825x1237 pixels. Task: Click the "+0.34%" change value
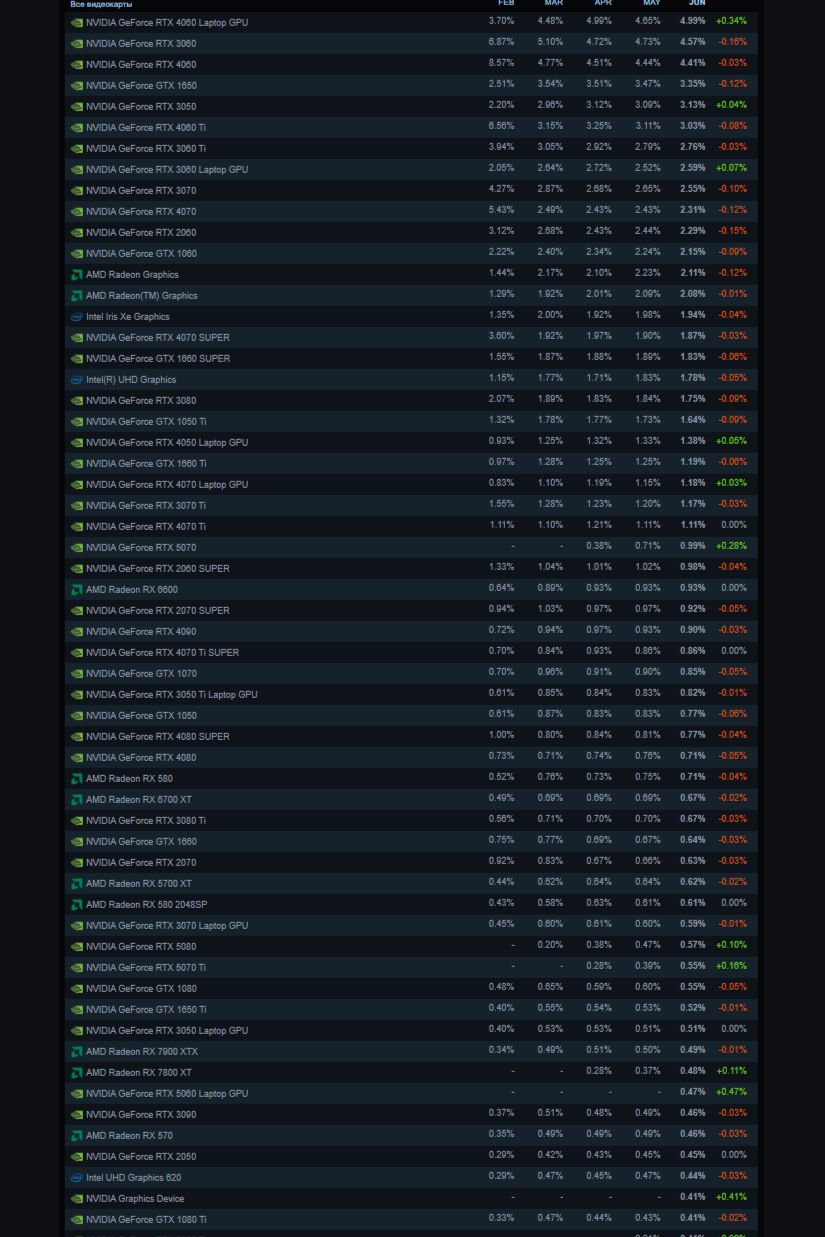(x=731, y=21)
